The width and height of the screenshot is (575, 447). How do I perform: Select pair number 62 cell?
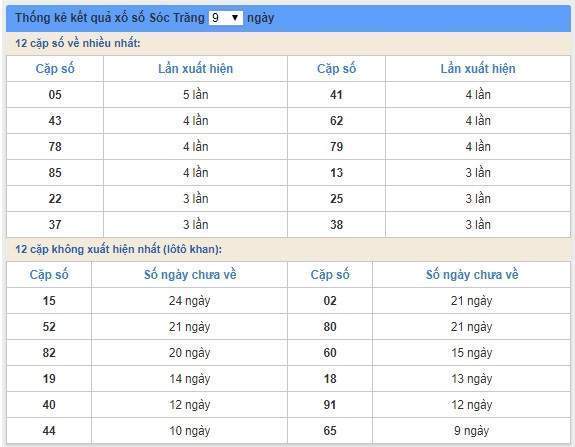click(x=336, y=121)
